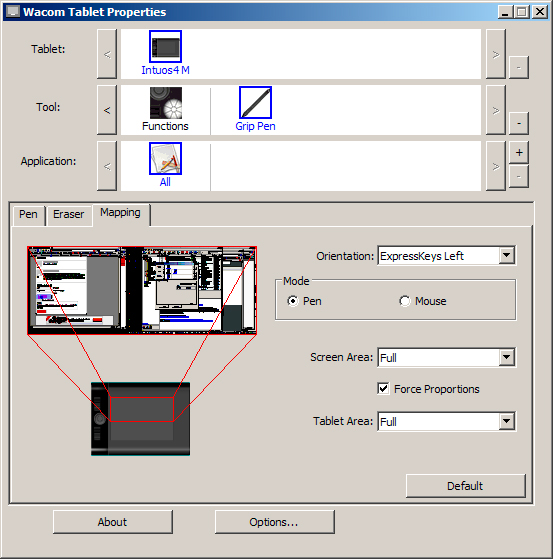Open the Tablet Area dropdown
Image resolution: width=553 pixels, height=559 pixels.
tap(506, 421)
